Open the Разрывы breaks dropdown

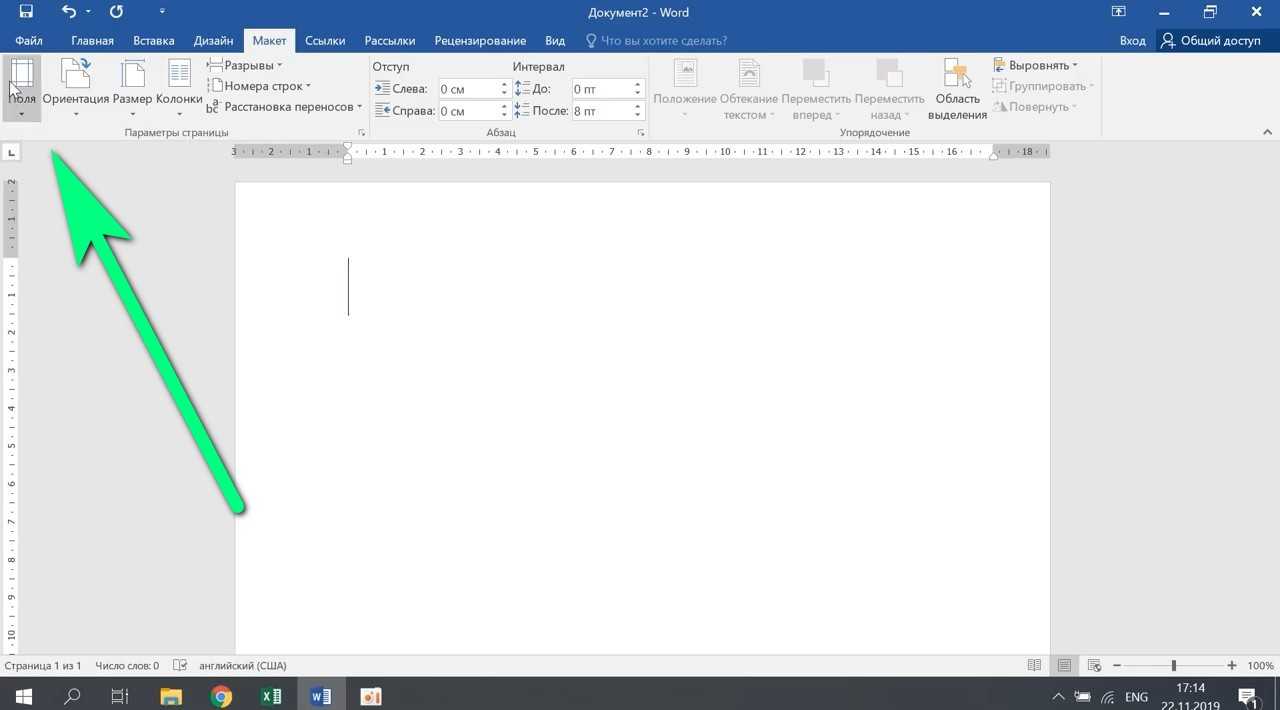tap(246, 65)
